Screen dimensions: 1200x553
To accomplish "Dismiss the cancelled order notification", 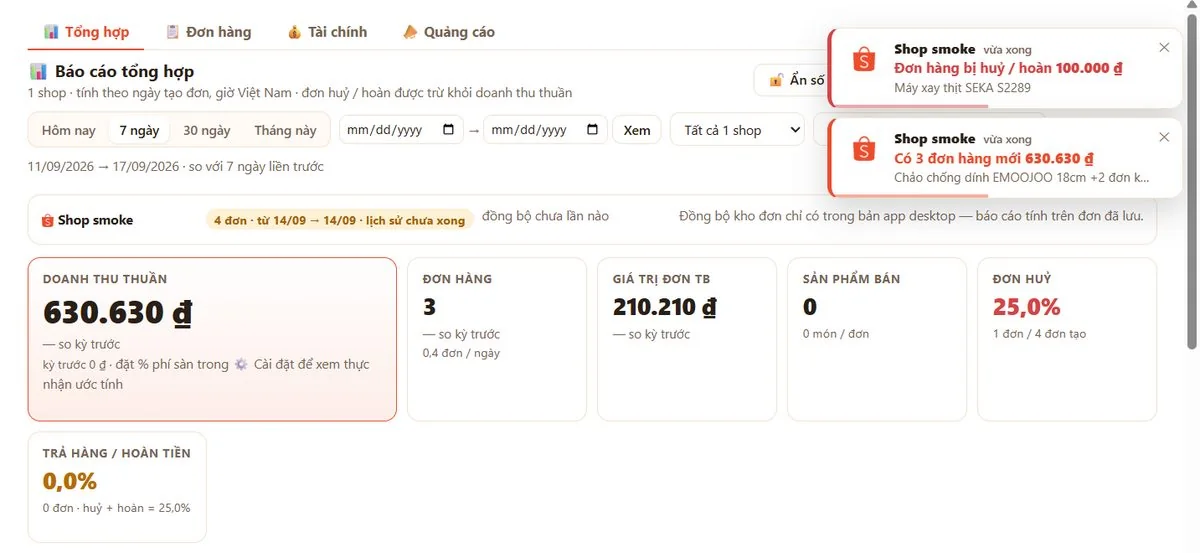I will 1164,48.
